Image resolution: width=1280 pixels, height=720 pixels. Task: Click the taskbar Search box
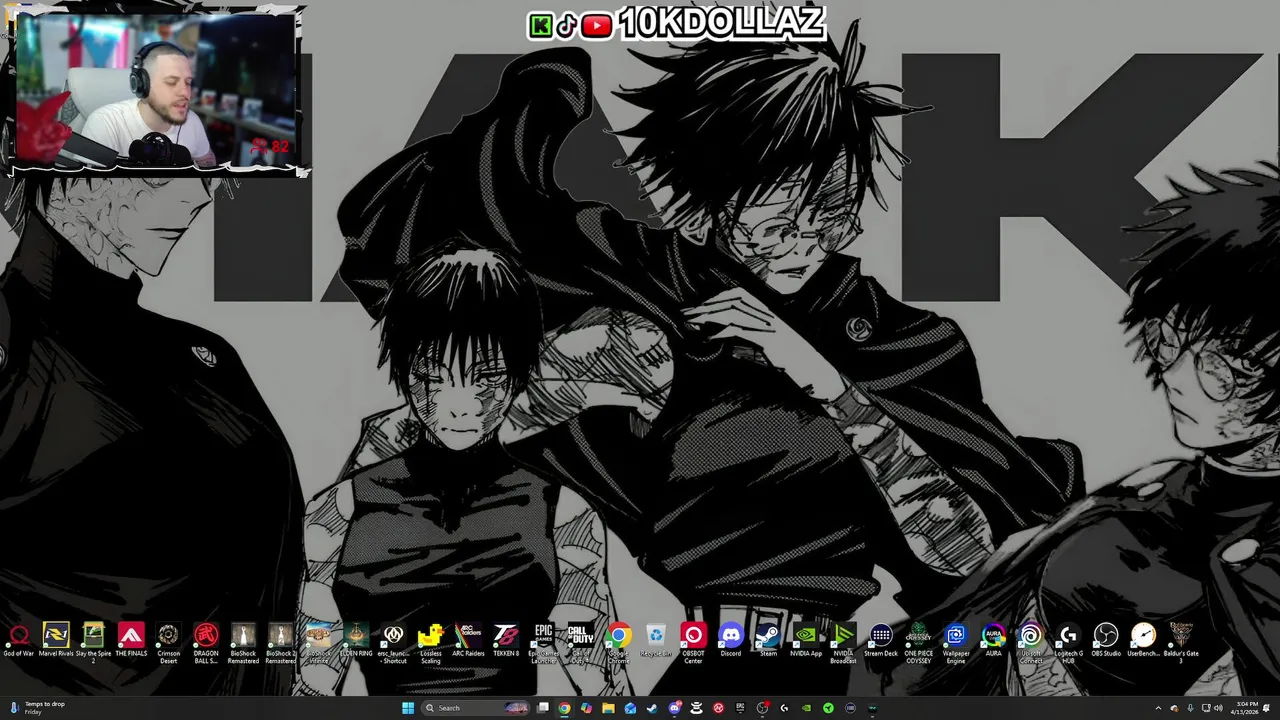tap(475, 708)
